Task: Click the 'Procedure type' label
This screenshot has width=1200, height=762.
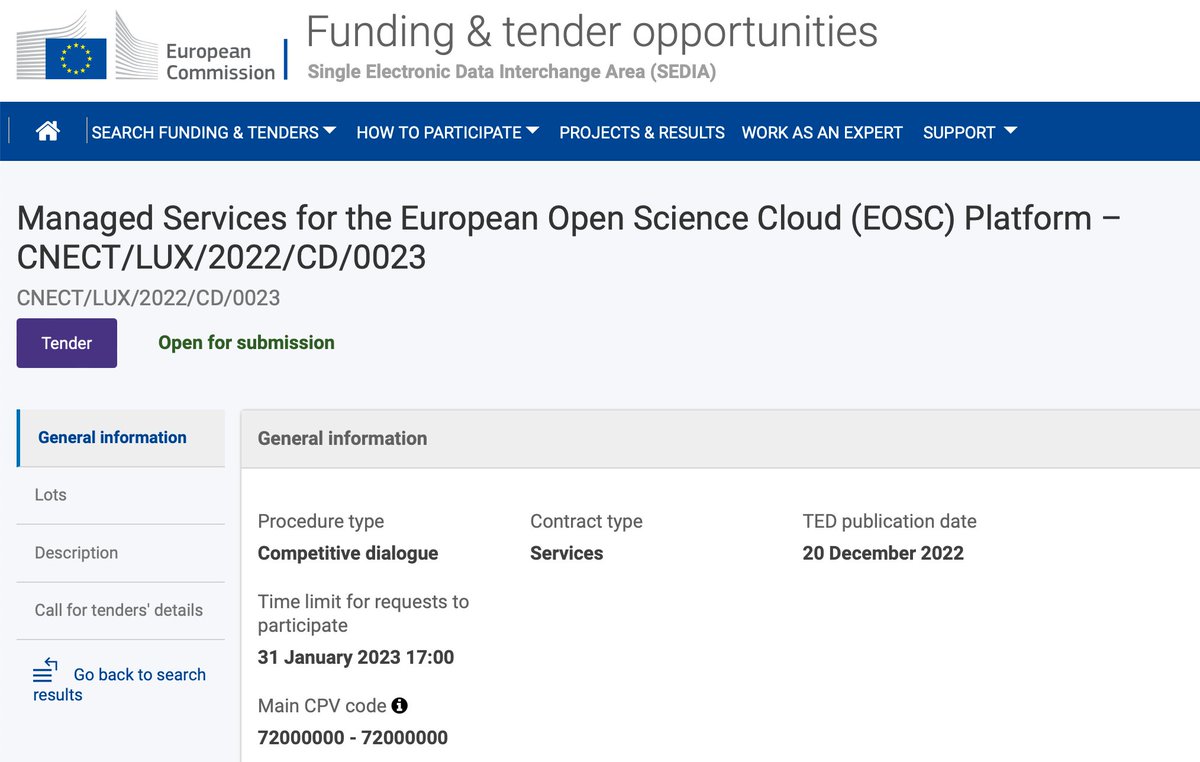Action: (x=321, y=521)
